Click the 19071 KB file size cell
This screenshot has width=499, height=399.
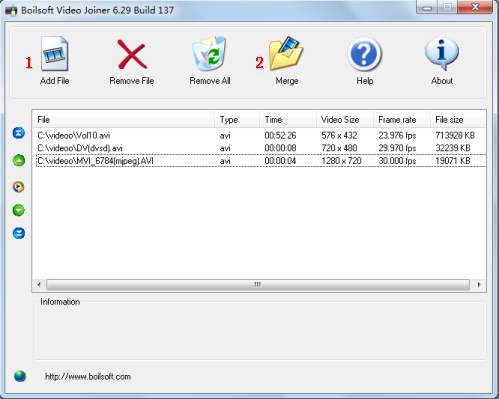pos(453,161)
